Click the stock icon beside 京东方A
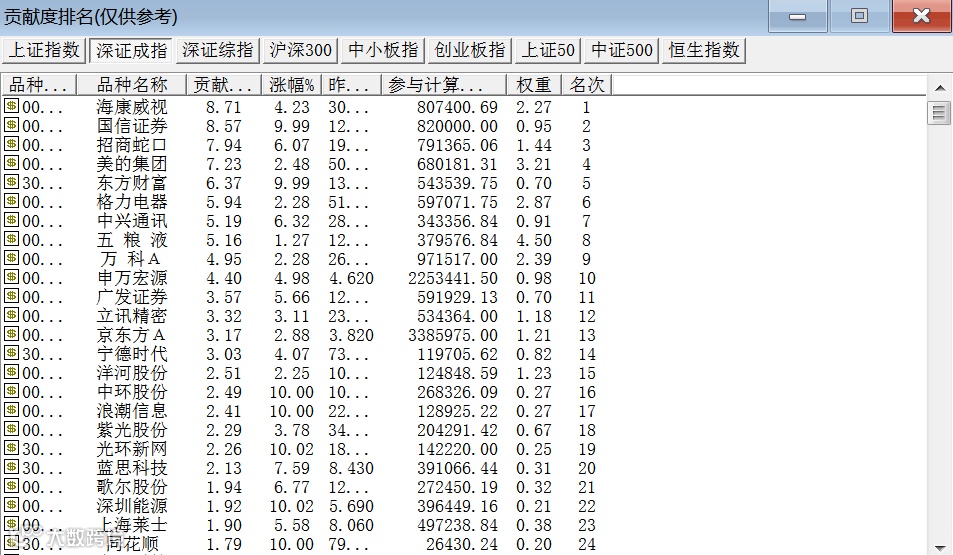 [x=12, y=334]
